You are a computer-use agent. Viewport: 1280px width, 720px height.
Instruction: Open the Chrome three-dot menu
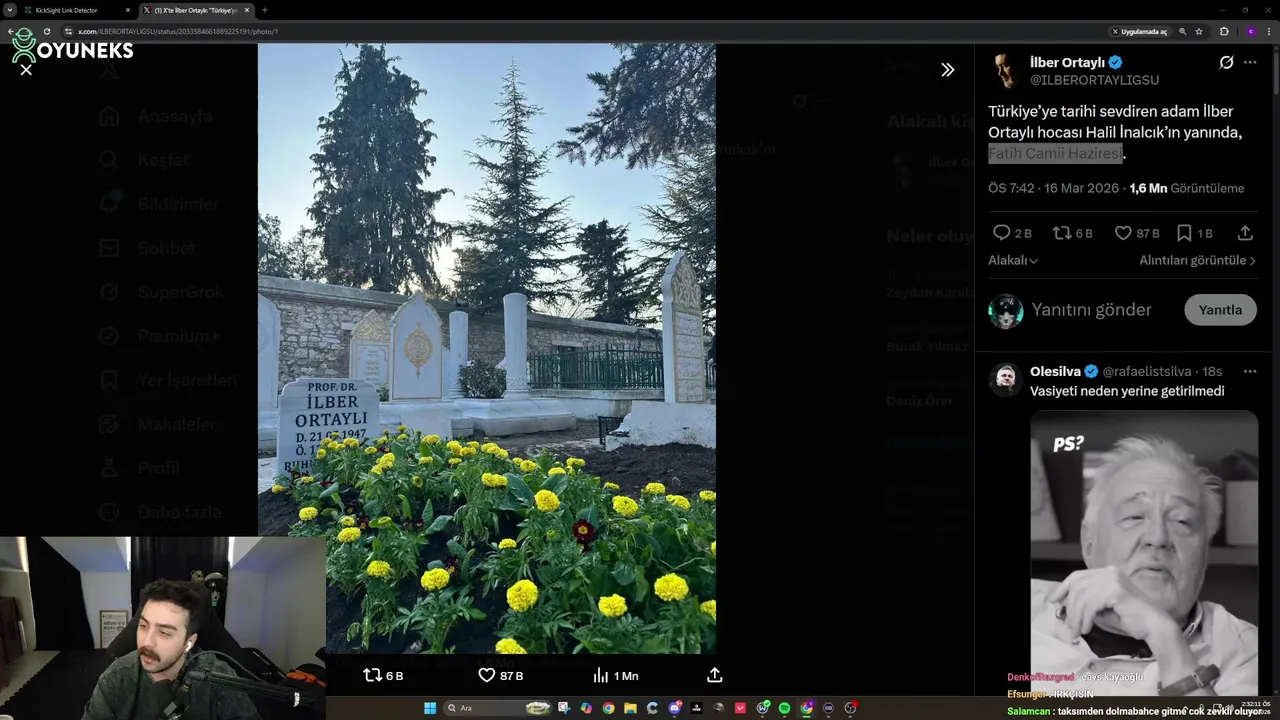(x=1270, y=31)
